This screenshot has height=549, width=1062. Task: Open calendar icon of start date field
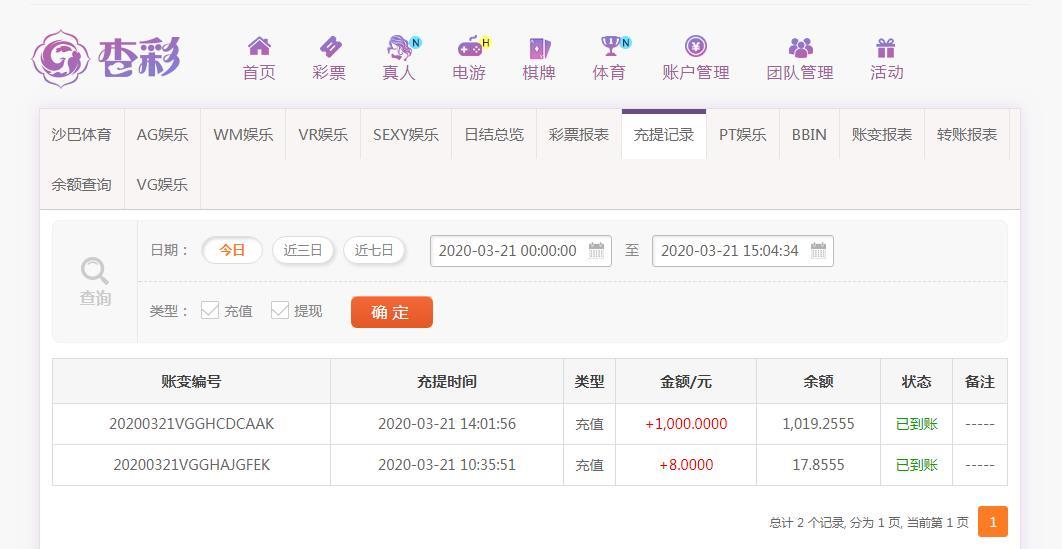(596, 250)
